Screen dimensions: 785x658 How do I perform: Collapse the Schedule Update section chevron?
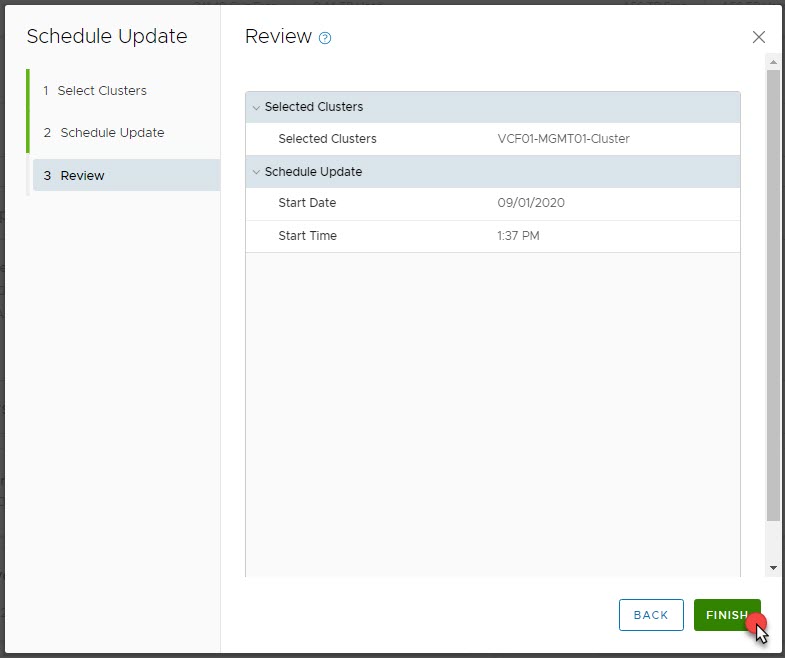pos(256,172)
